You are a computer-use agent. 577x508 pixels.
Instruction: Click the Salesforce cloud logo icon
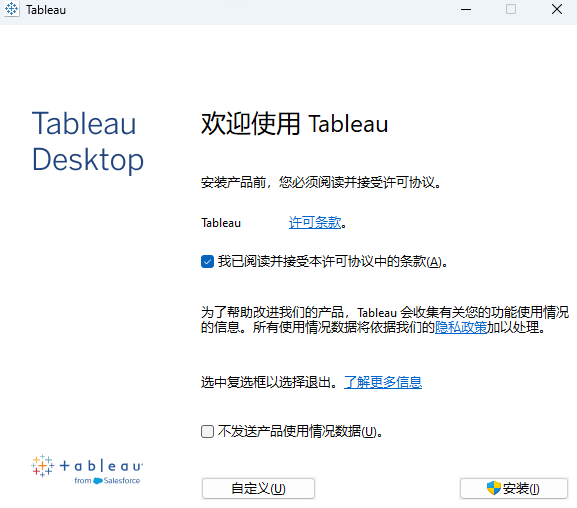click(x=98, y=481)
